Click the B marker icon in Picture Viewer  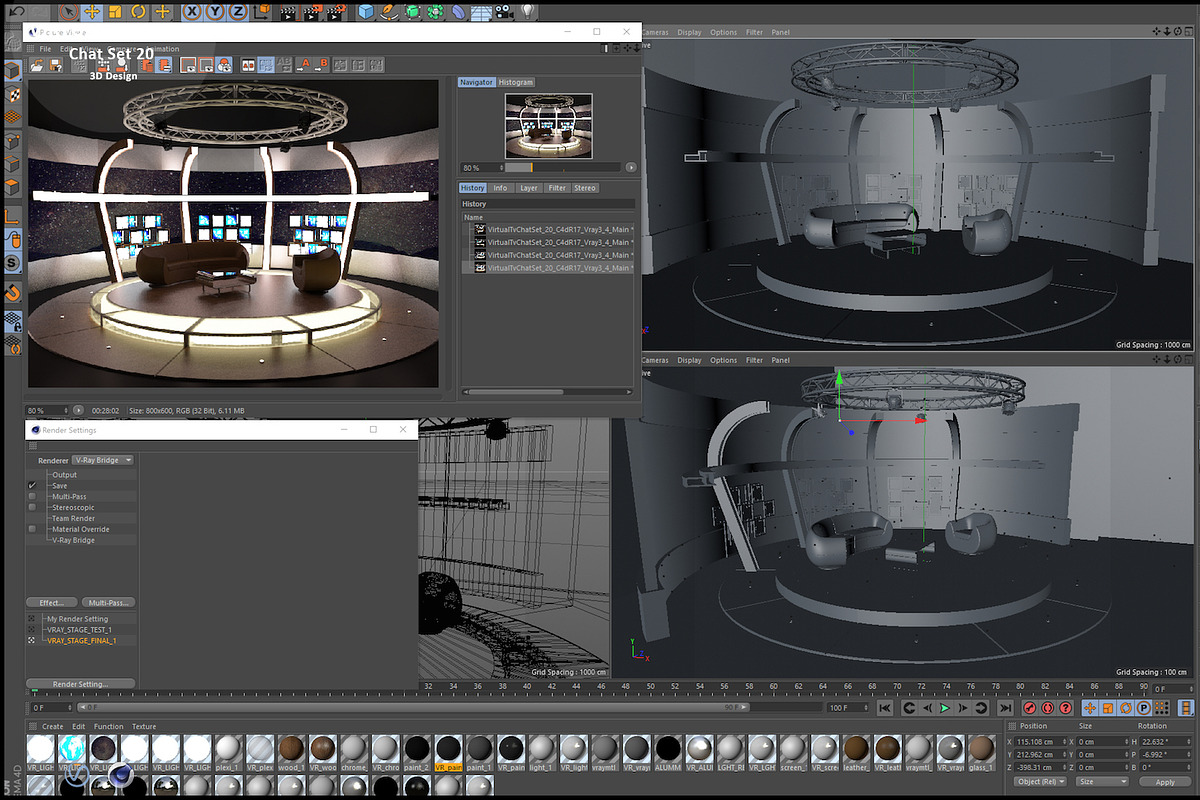point(321,65)
